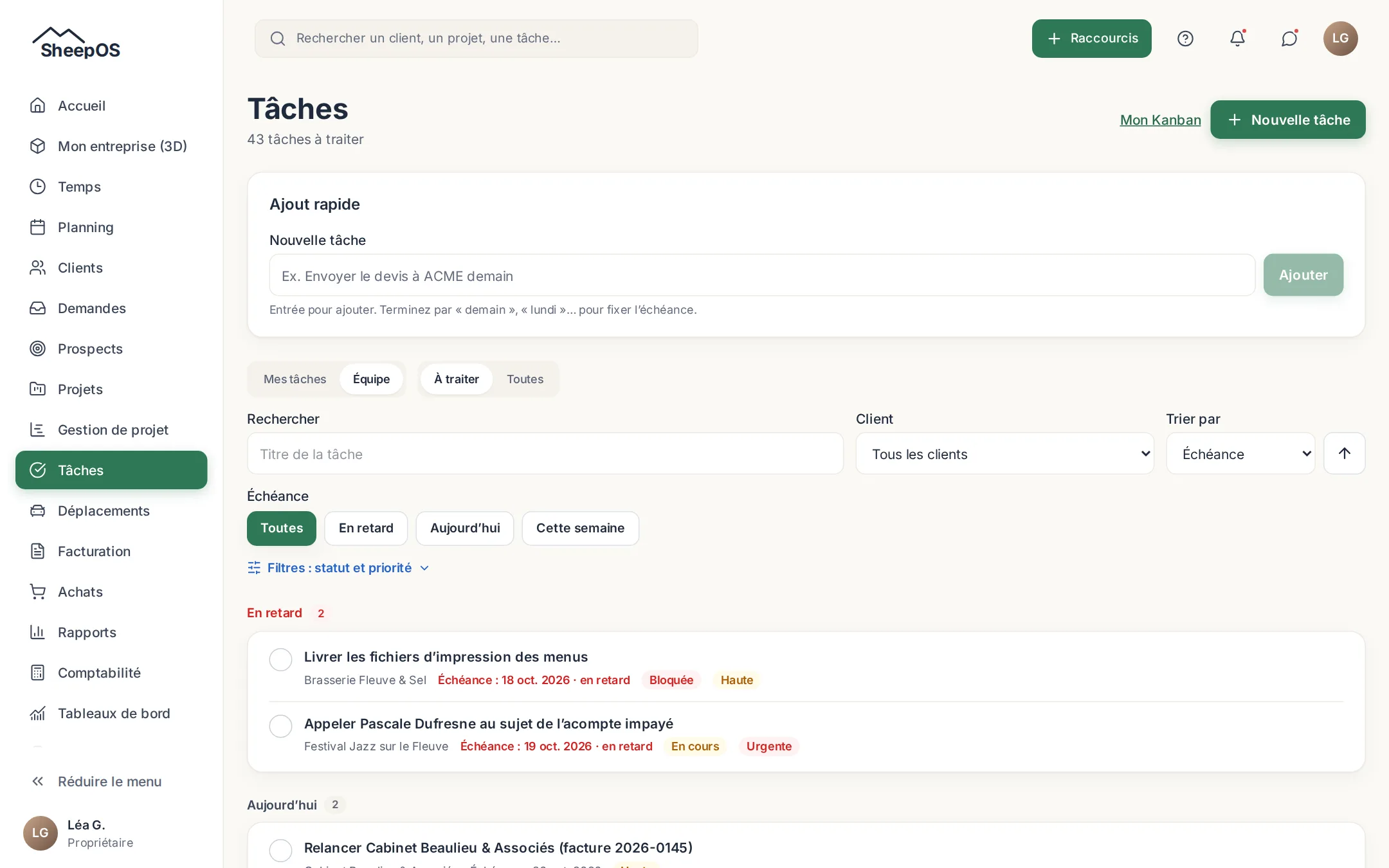Switch to the 'Mes tâches' tab
The height and width of the screenshot is (868, 1389).
[295, 379]
